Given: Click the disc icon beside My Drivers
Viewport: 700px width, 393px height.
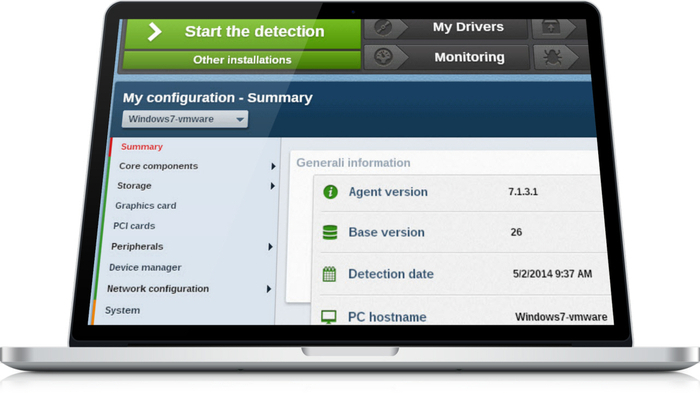Looking at the screenshot, I should pos(383,28).
